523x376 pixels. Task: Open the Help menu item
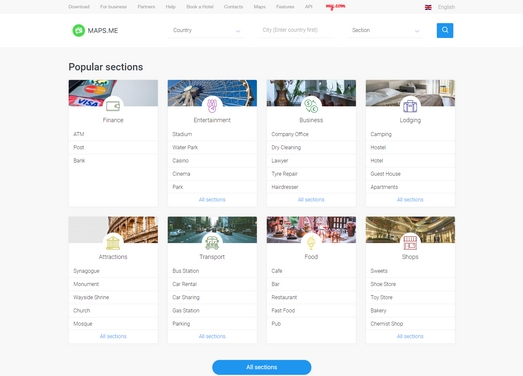click(x=171, y=7)
